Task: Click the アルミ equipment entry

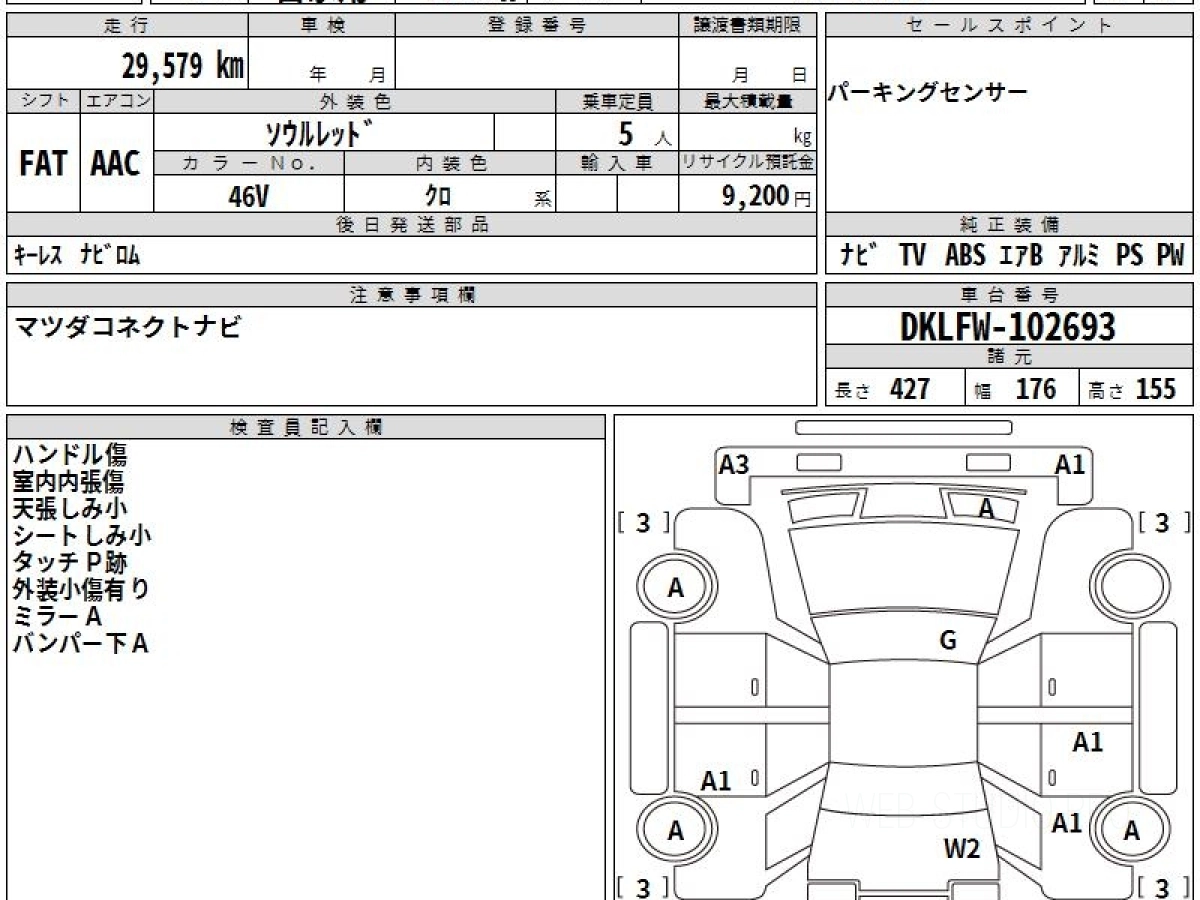Action: point(1080,256)
